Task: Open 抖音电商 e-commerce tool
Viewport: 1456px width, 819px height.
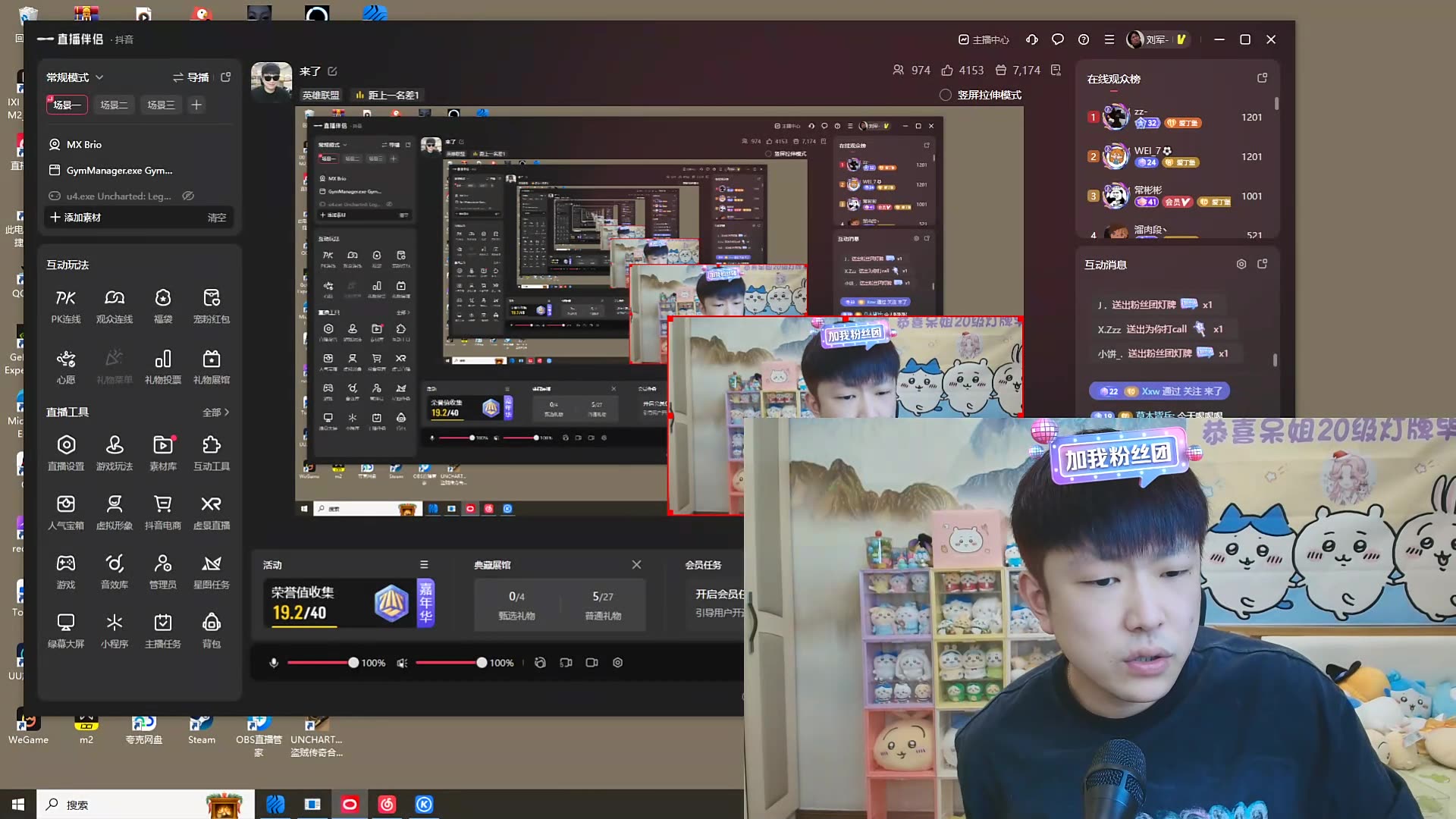Action: 163,512
